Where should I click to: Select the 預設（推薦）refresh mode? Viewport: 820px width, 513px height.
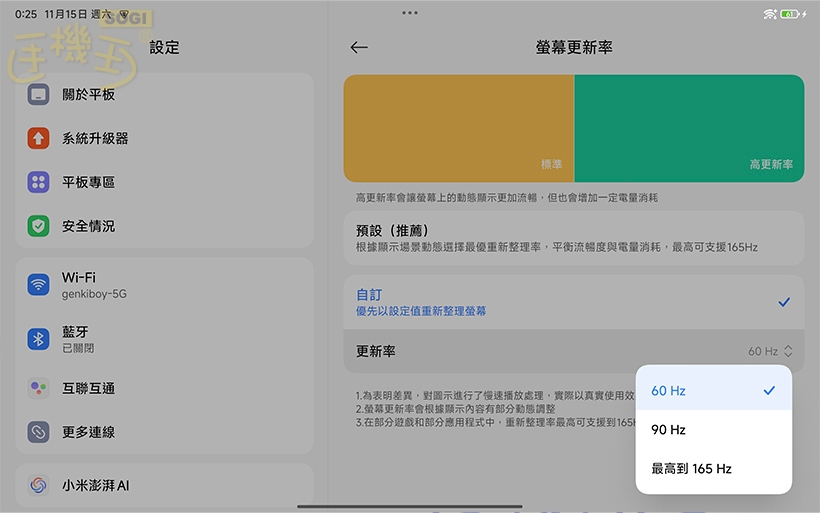coord(574,238)
